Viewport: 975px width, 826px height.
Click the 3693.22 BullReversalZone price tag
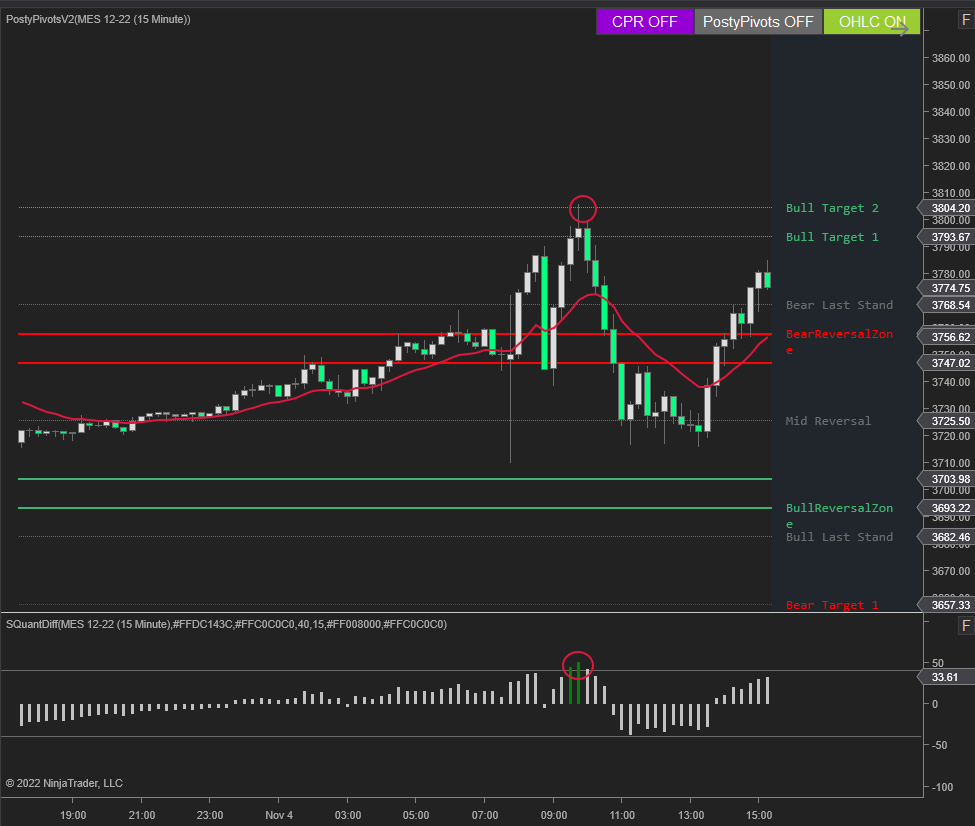[x=948, y=508]
